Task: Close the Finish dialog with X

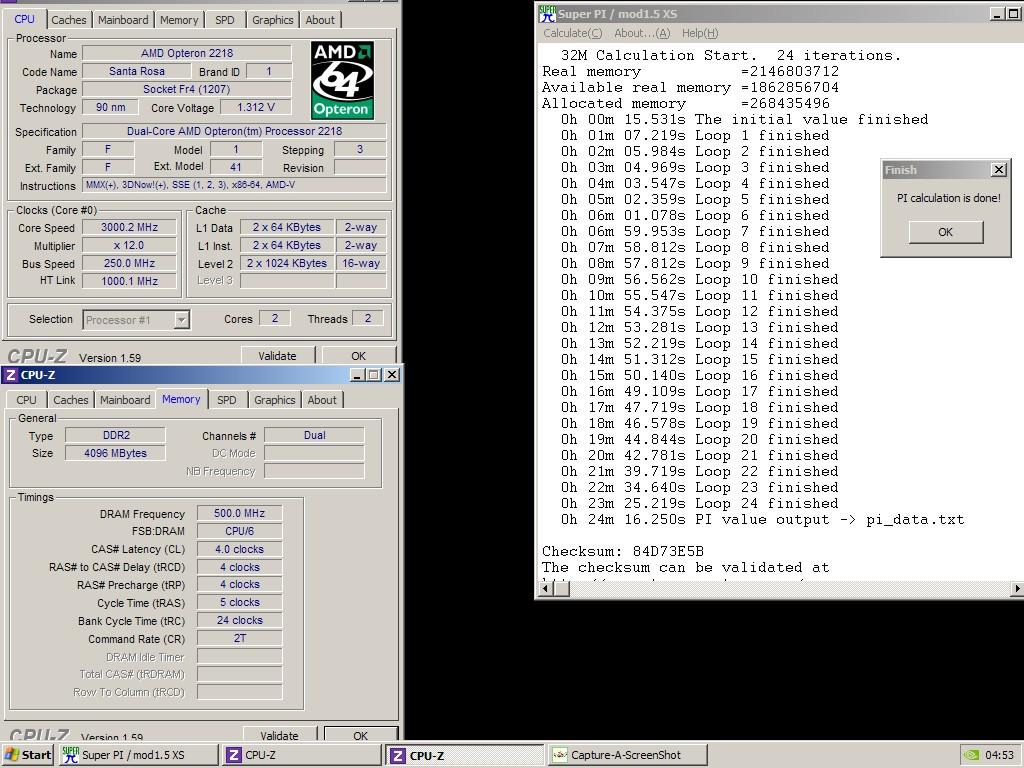Action: click(x=999, y=170)
